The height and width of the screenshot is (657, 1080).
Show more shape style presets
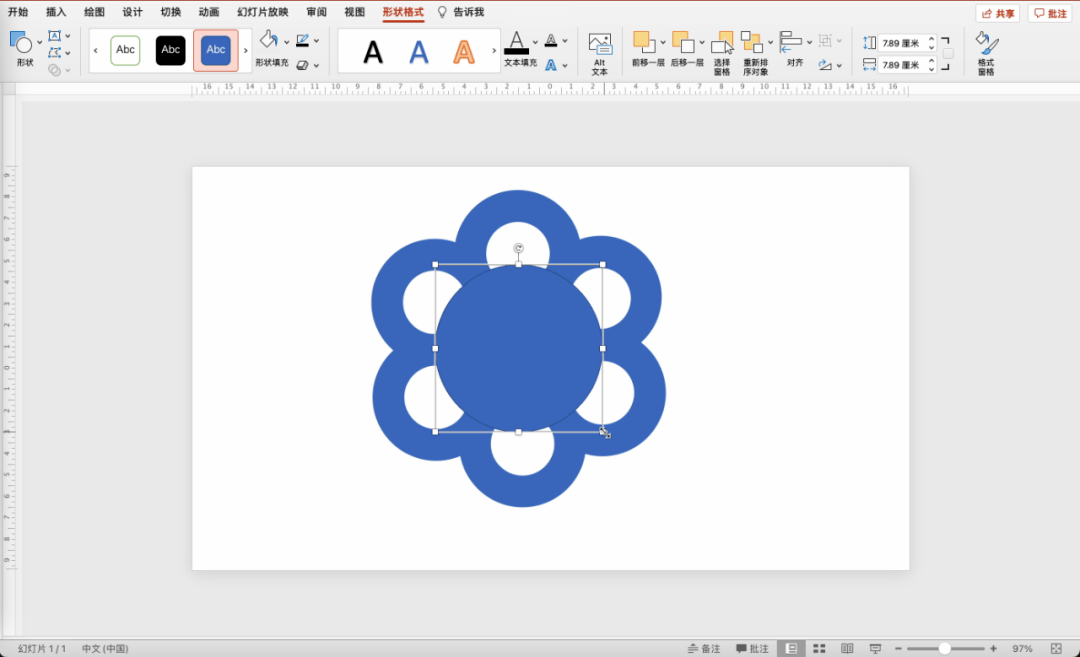245,50
